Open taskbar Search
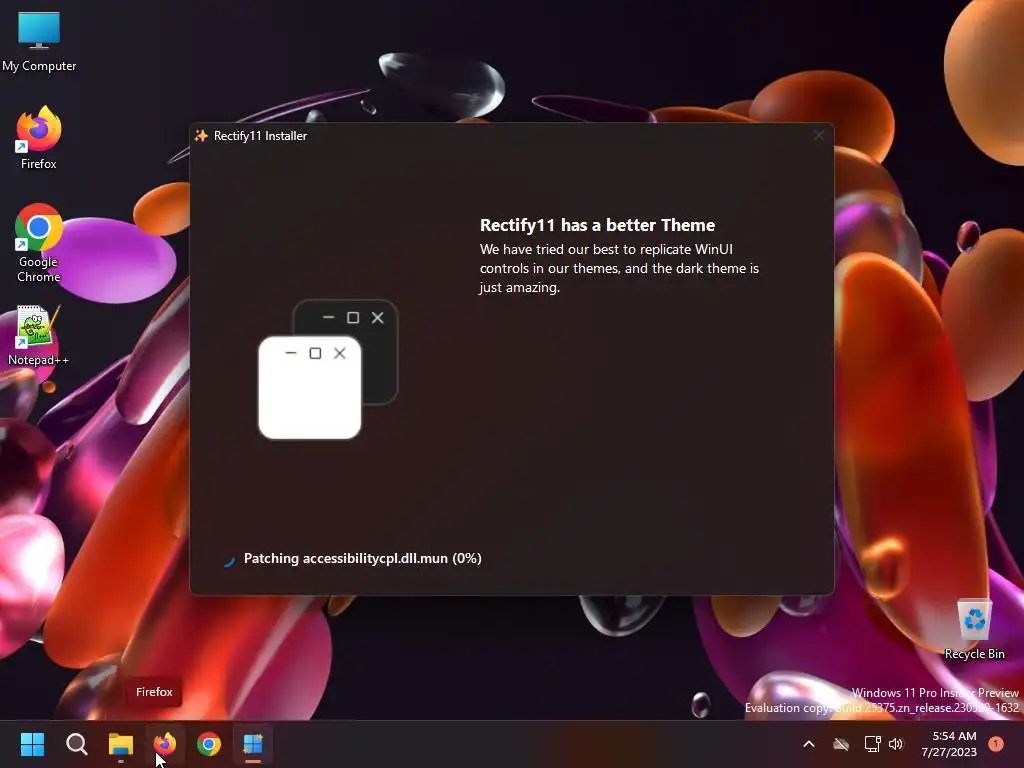The image size is (1024, 768). [76, 744]
